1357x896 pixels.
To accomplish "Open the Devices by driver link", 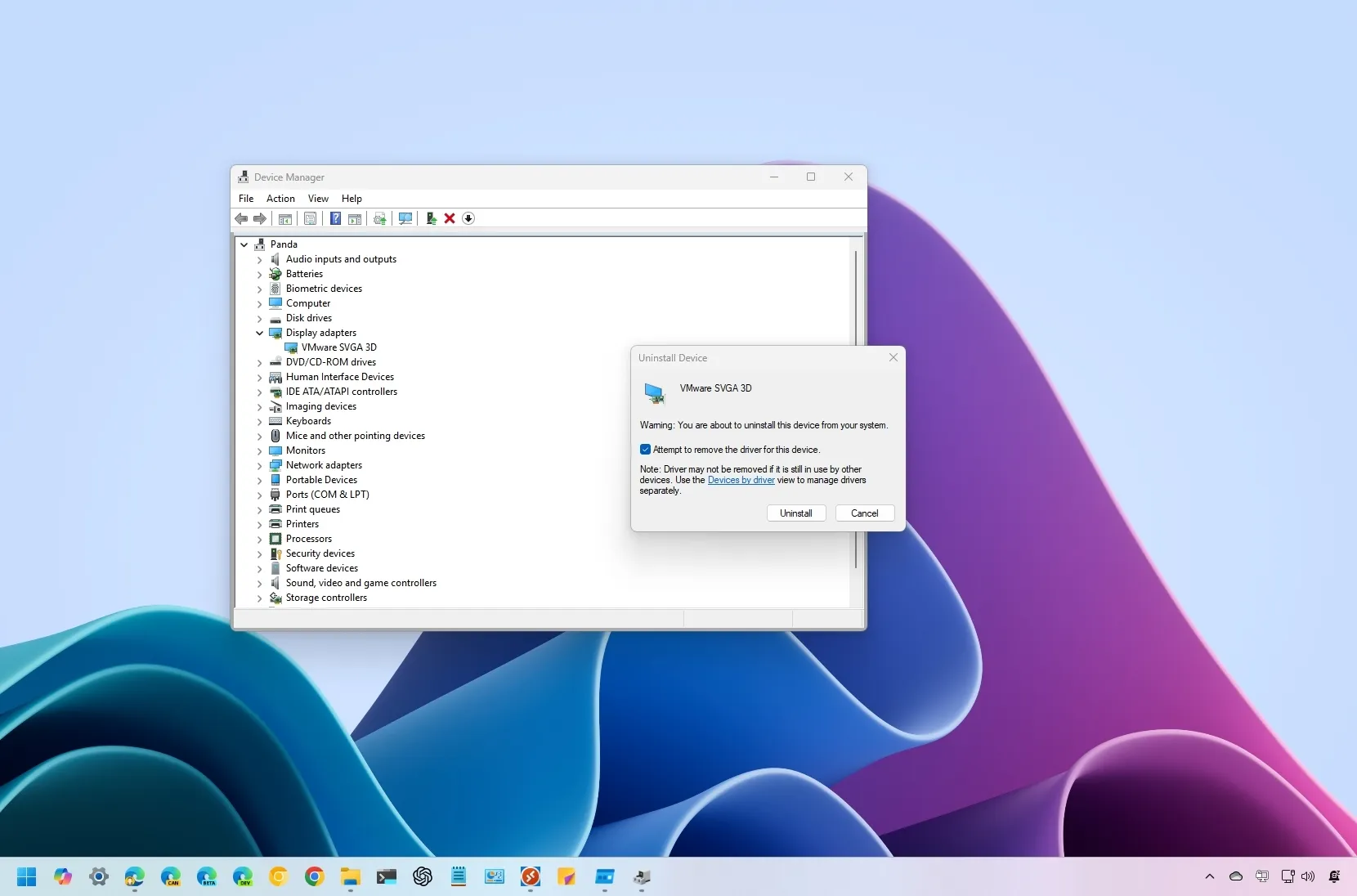I will click(742, 480).
